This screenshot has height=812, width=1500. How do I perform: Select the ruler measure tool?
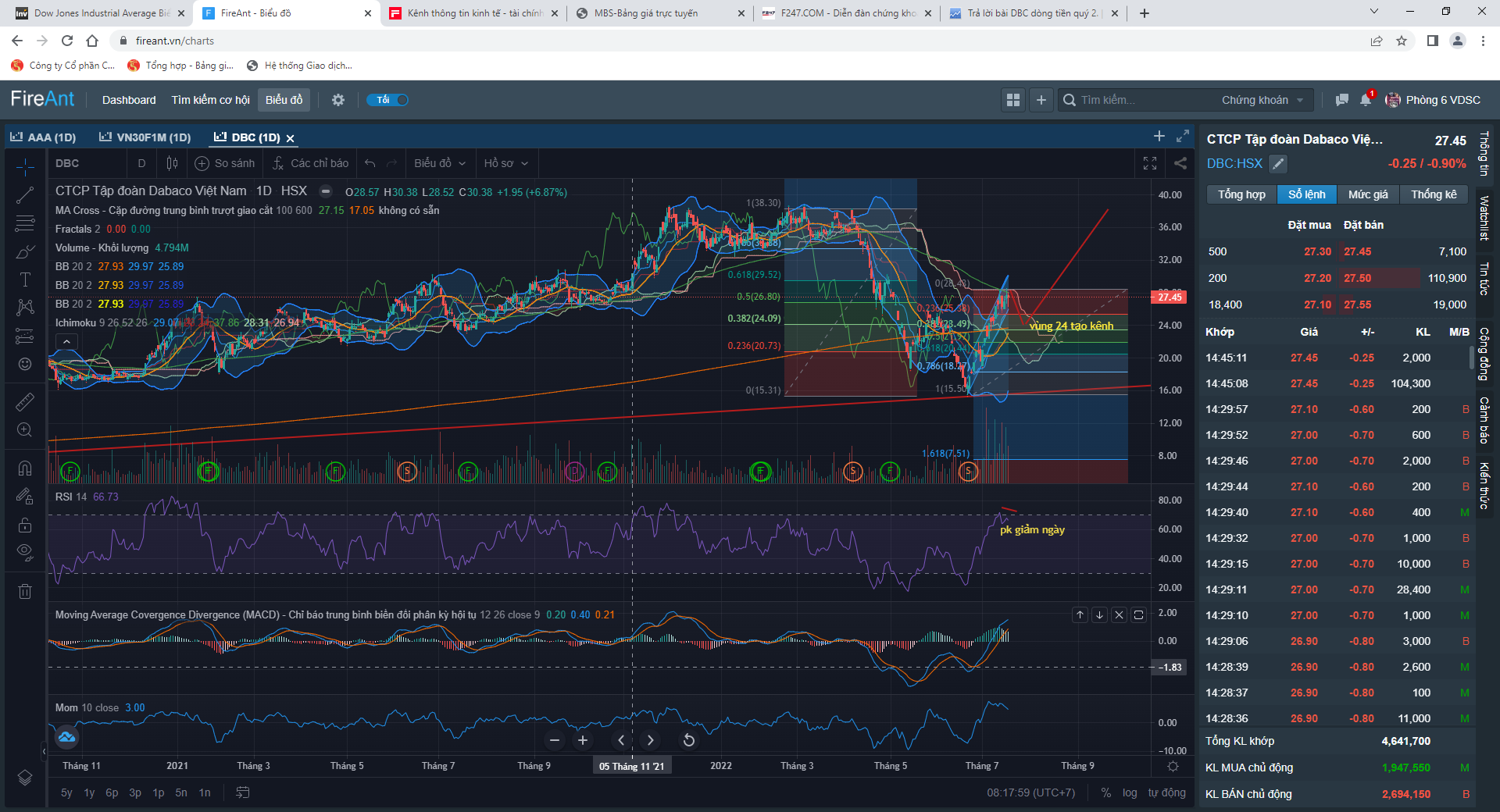[25, 401]
